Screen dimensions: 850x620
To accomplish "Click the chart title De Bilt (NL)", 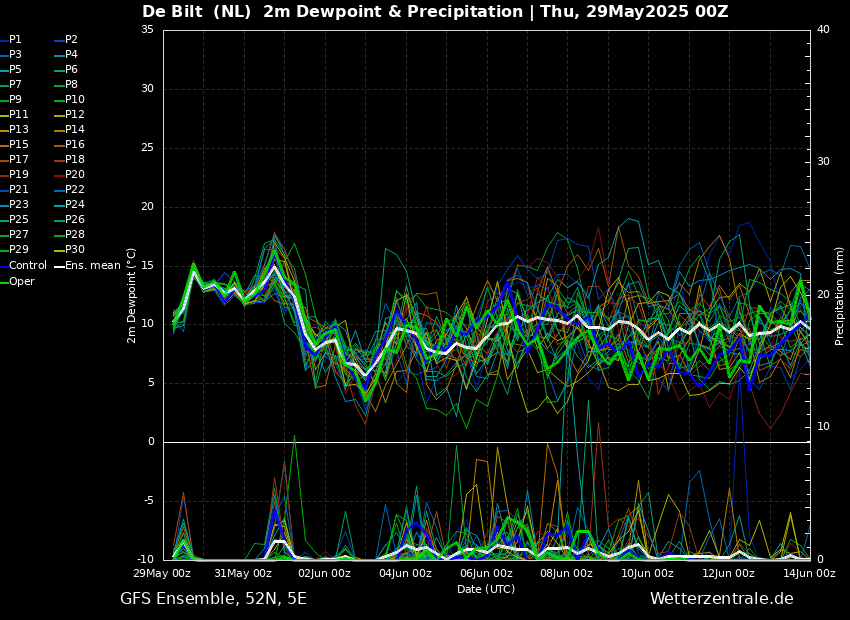I will (x=196, y=11).
